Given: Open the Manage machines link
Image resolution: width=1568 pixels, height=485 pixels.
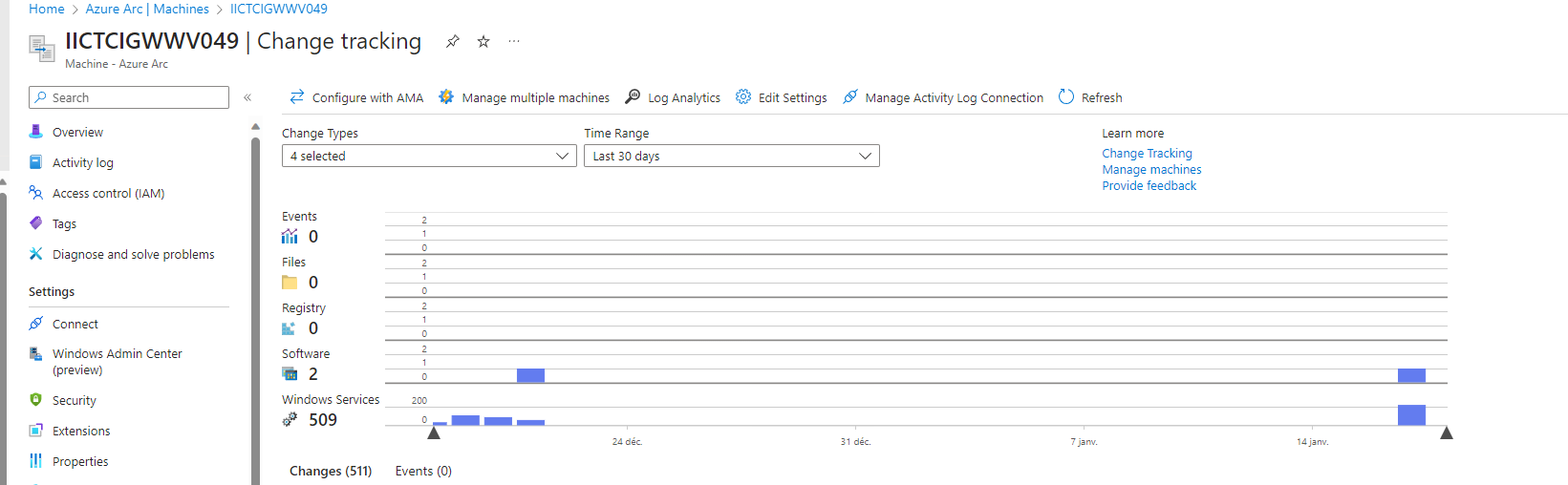Looking at the screenshot, I should [x=1151, y=169].
